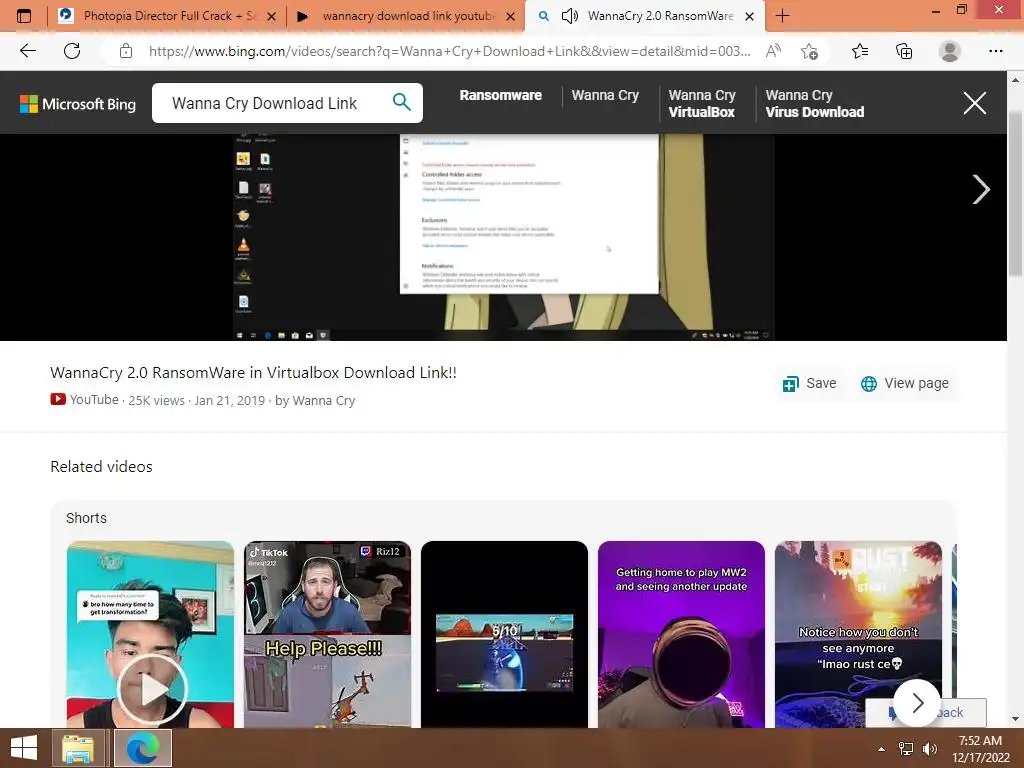
Task: Open the taskbar clock and date
Action: pyautogui.click(x=980, y=749)
